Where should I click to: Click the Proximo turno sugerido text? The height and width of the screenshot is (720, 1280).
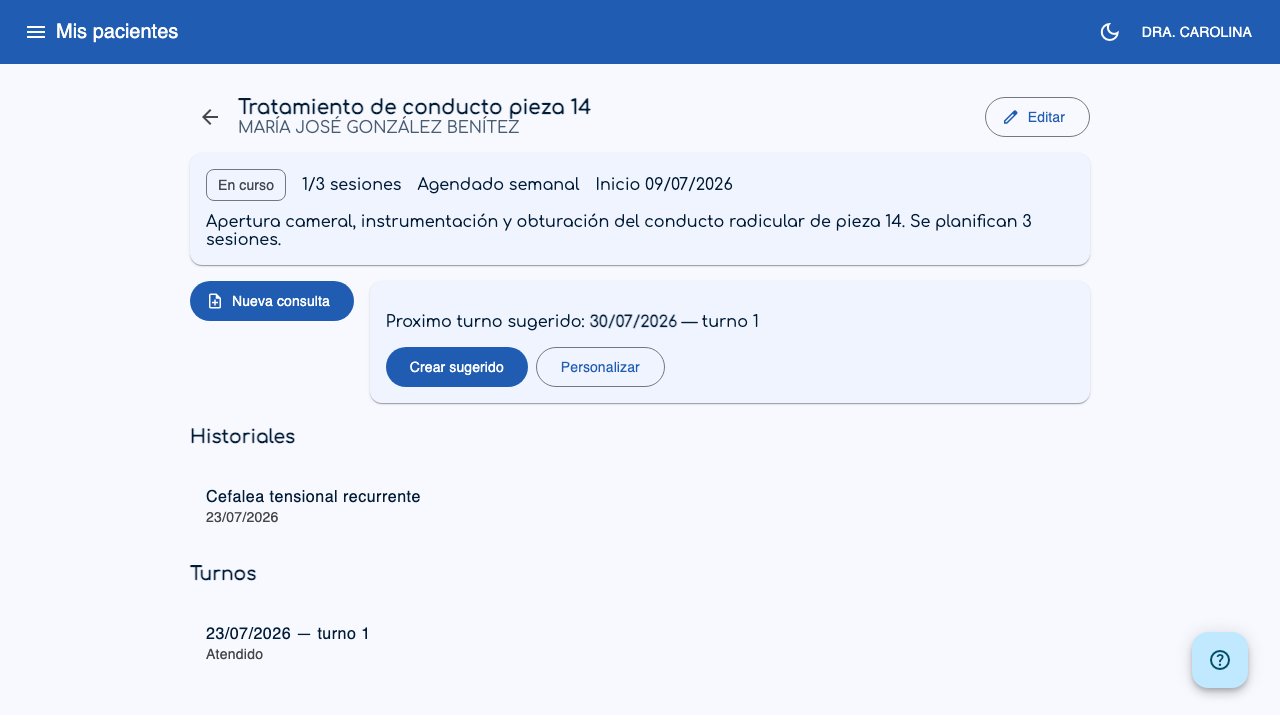click(x=572, y=321)
